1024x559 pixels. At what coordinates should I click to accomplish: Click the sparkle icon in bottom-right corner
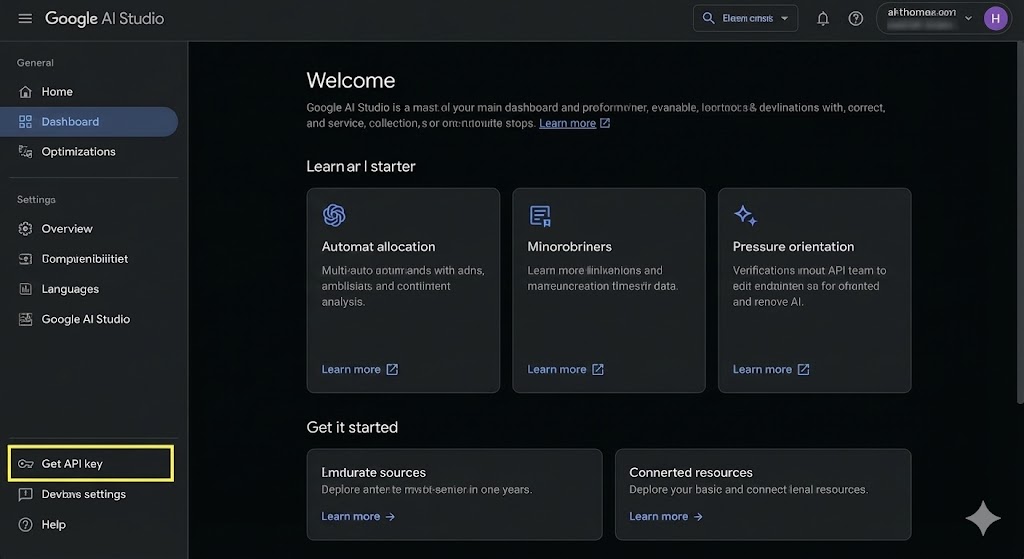(983, 518)
